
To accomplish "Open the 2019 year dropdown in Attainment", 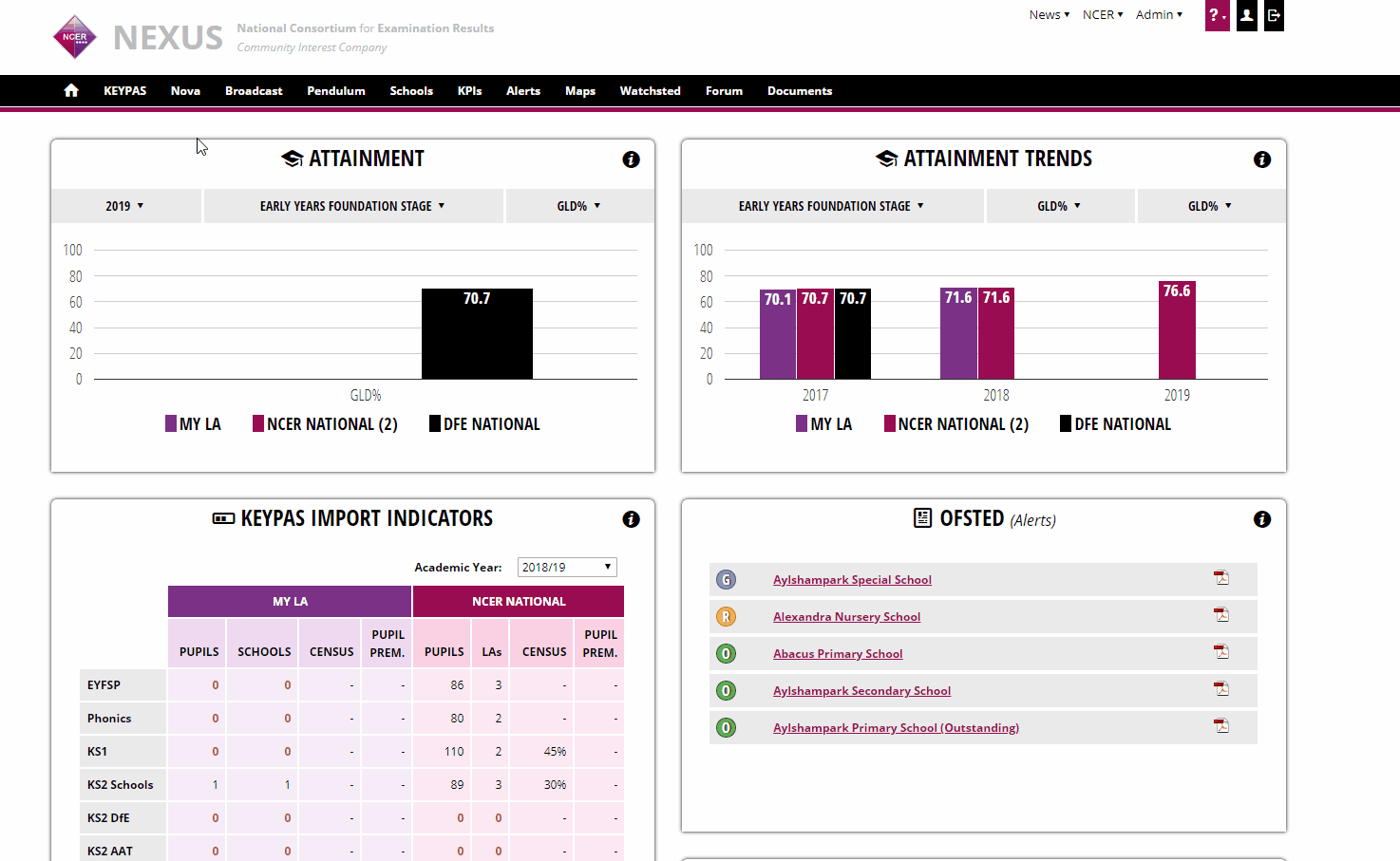I will click(x=125, y=205).
